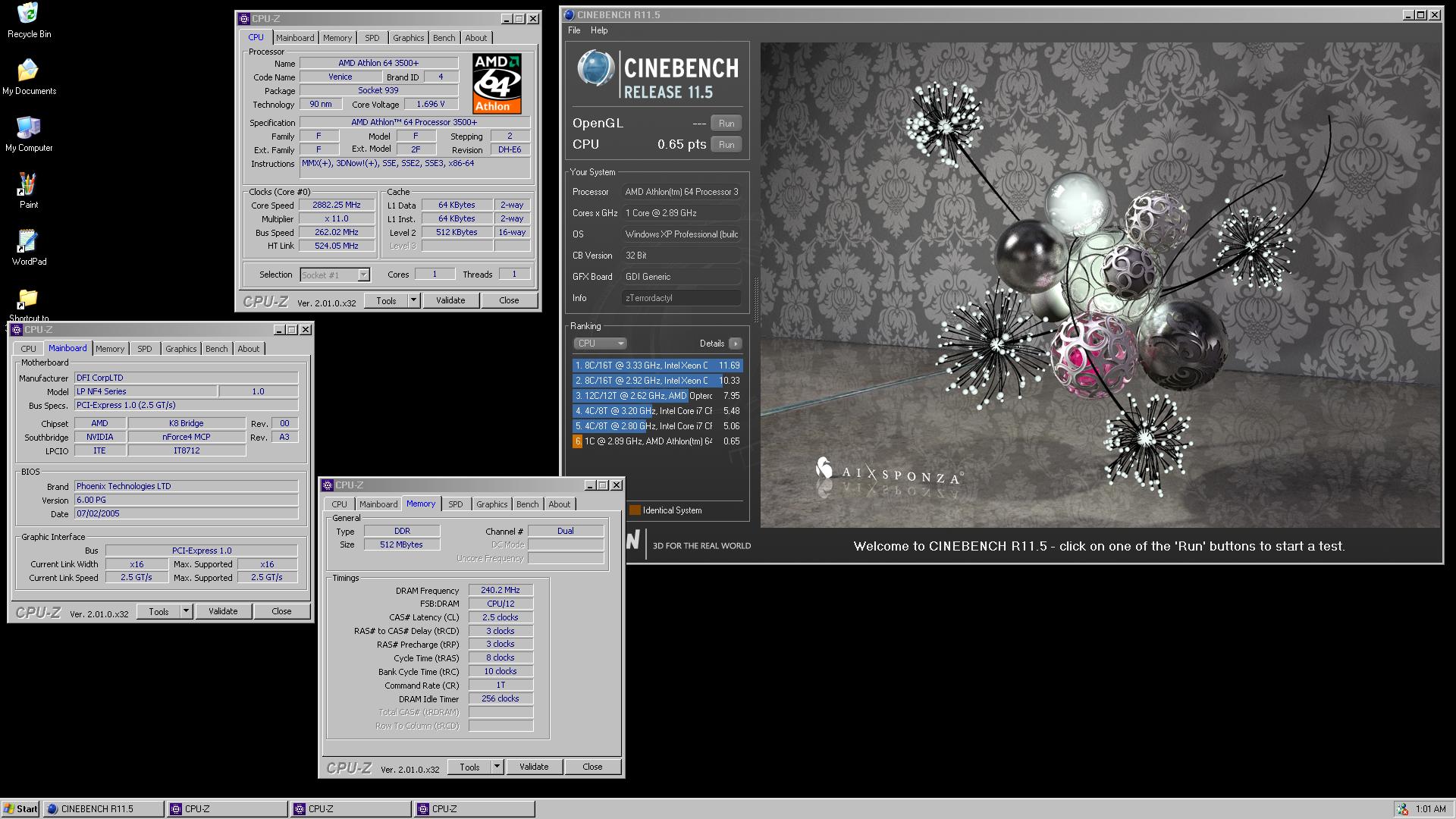Click CAS# Latency value 2.5 clocks
The height and width of the screenshot is (819, 1456).
[500, 617]
